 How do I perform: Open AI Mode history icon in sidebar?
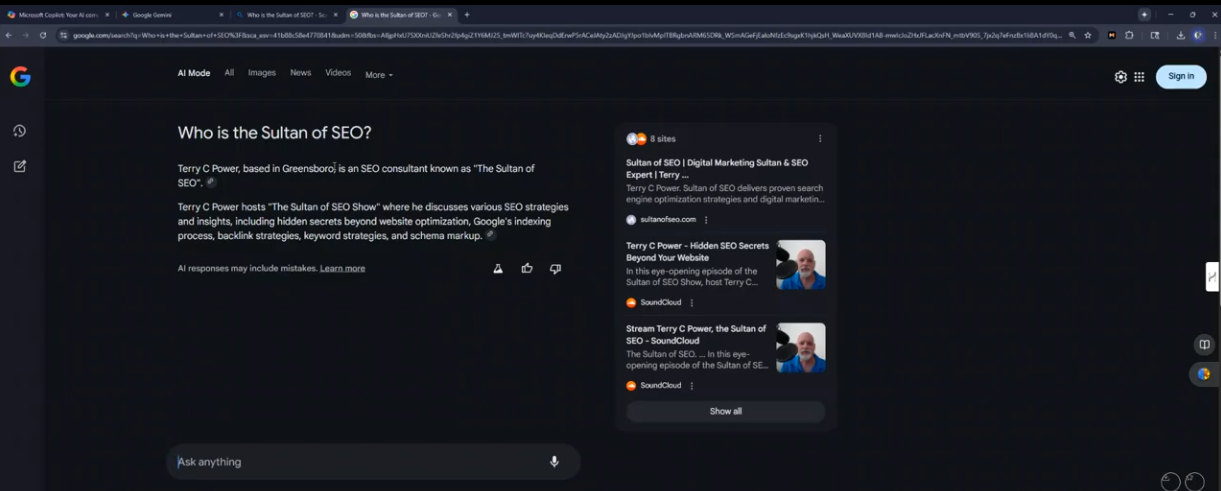pyautogui.click(x=19, y=131)
